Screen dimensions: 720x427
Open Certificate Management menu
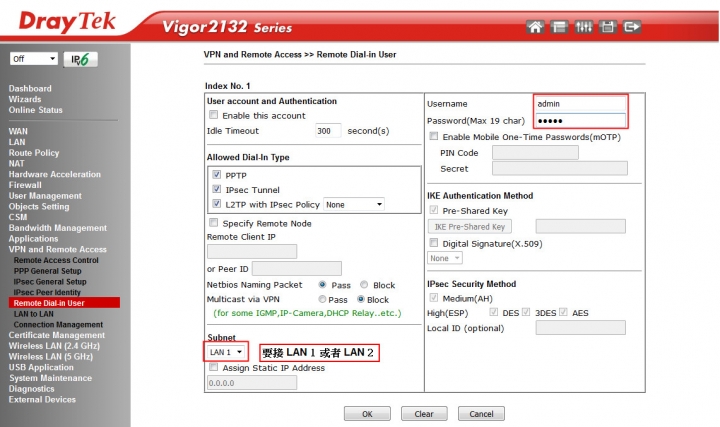point(56,335)
